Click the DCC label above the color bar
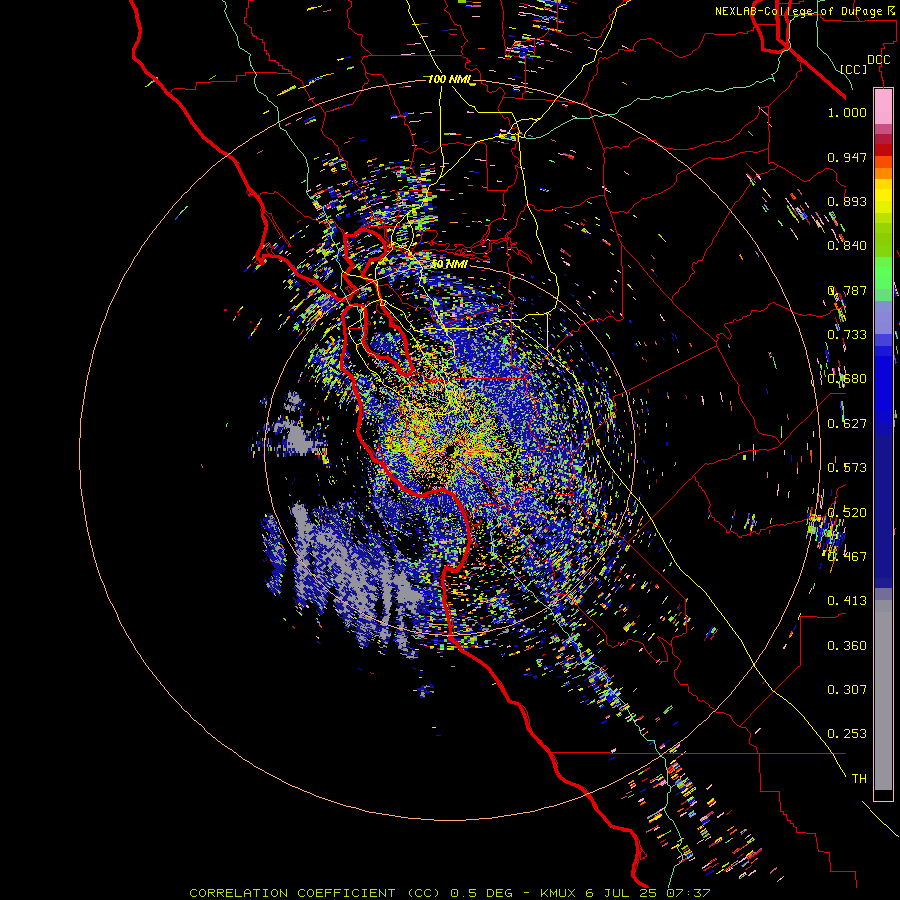This screenshot has height=900, width=900. point(879,60)
